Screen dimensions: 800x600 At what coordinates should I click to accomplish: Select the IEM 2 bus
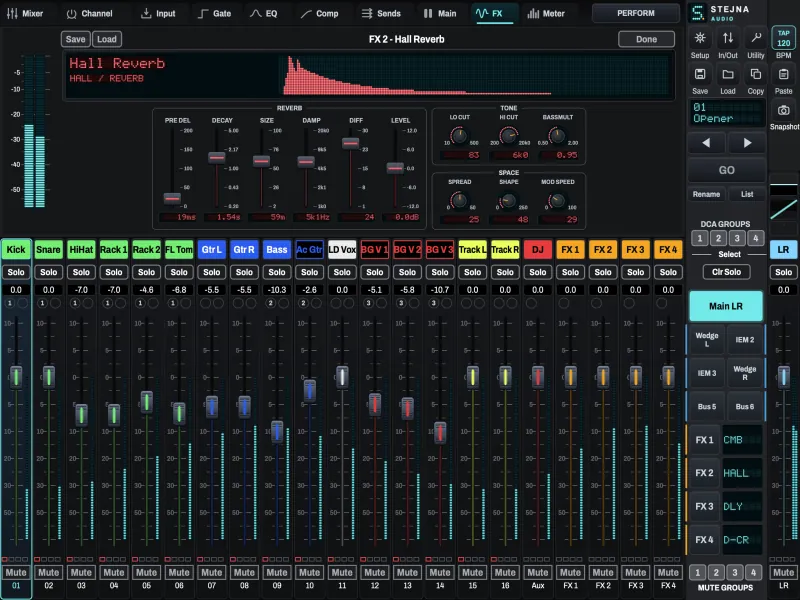745,340
